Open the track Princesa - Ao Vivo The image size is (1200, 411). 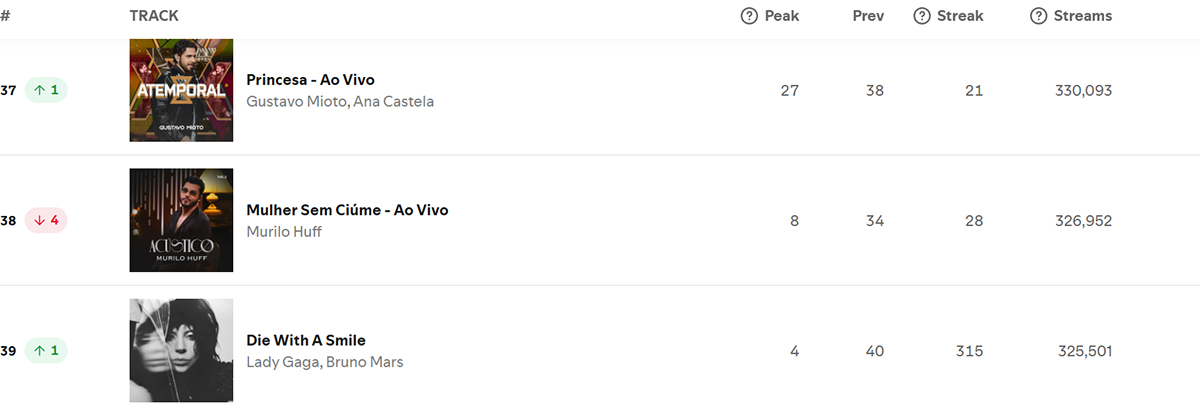310,80
